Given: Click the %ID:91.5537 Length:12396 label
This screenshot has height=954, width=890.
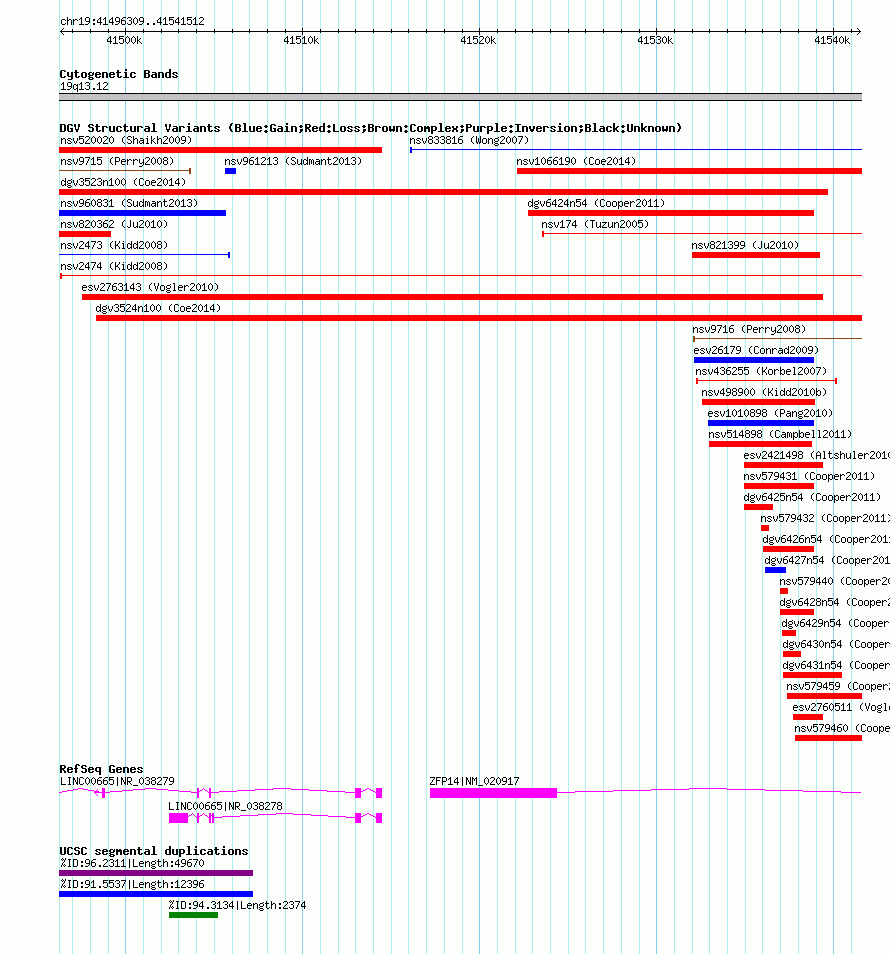Looking at the screenshot, I should (132, 885).
